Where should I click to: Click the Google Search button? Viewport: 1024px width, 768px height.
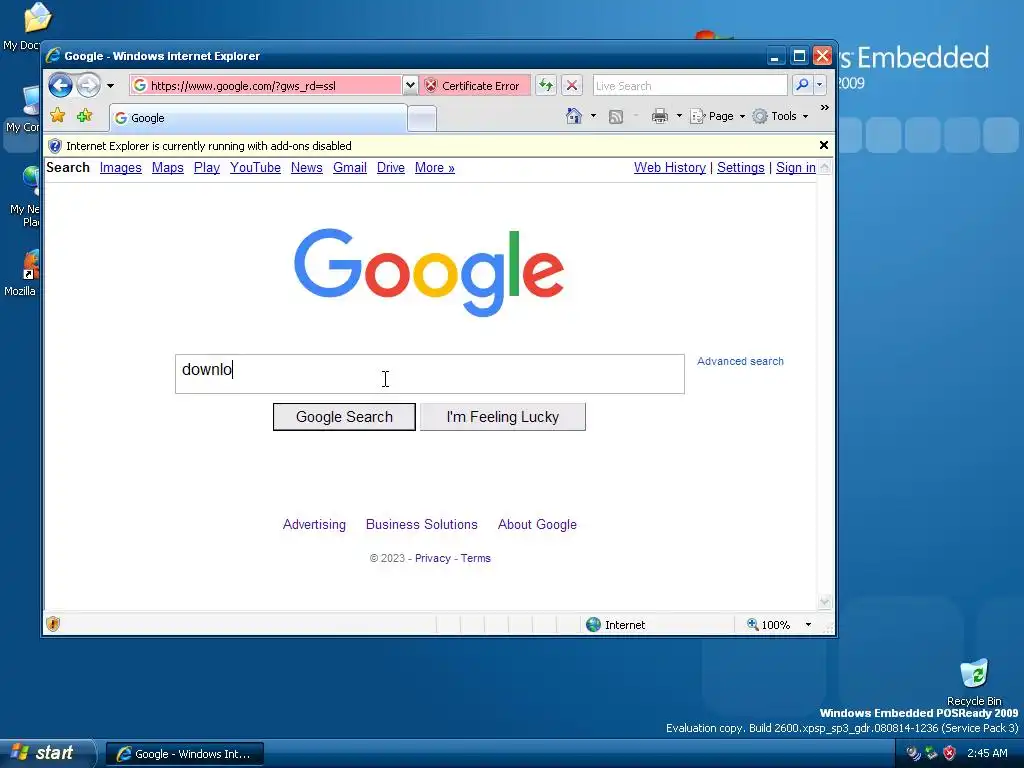[344, 417]
